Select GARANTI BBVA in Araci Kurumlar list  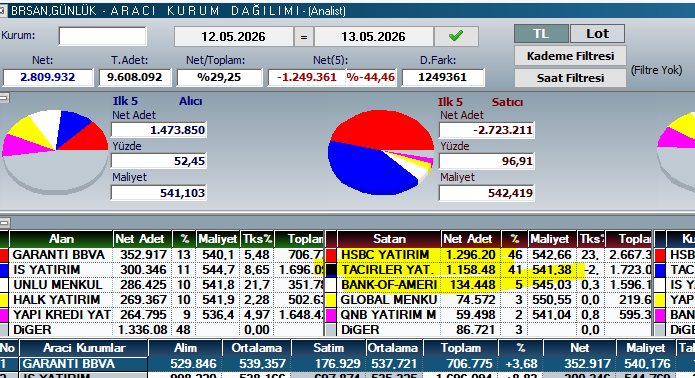tap(84, 364)
